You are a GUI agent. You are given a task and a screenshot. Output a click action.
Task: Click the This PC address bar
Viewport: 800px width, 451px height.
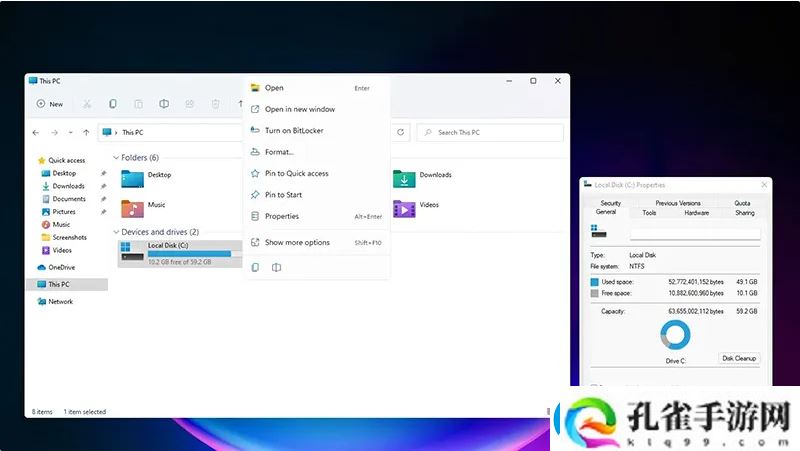coord(171,133)
